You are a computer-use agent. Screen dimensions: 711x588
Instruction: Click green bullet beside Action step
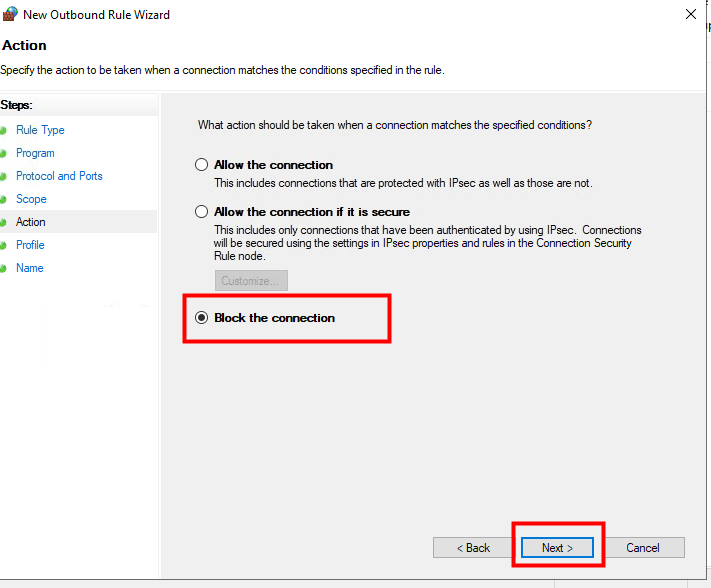click(4, 222)
